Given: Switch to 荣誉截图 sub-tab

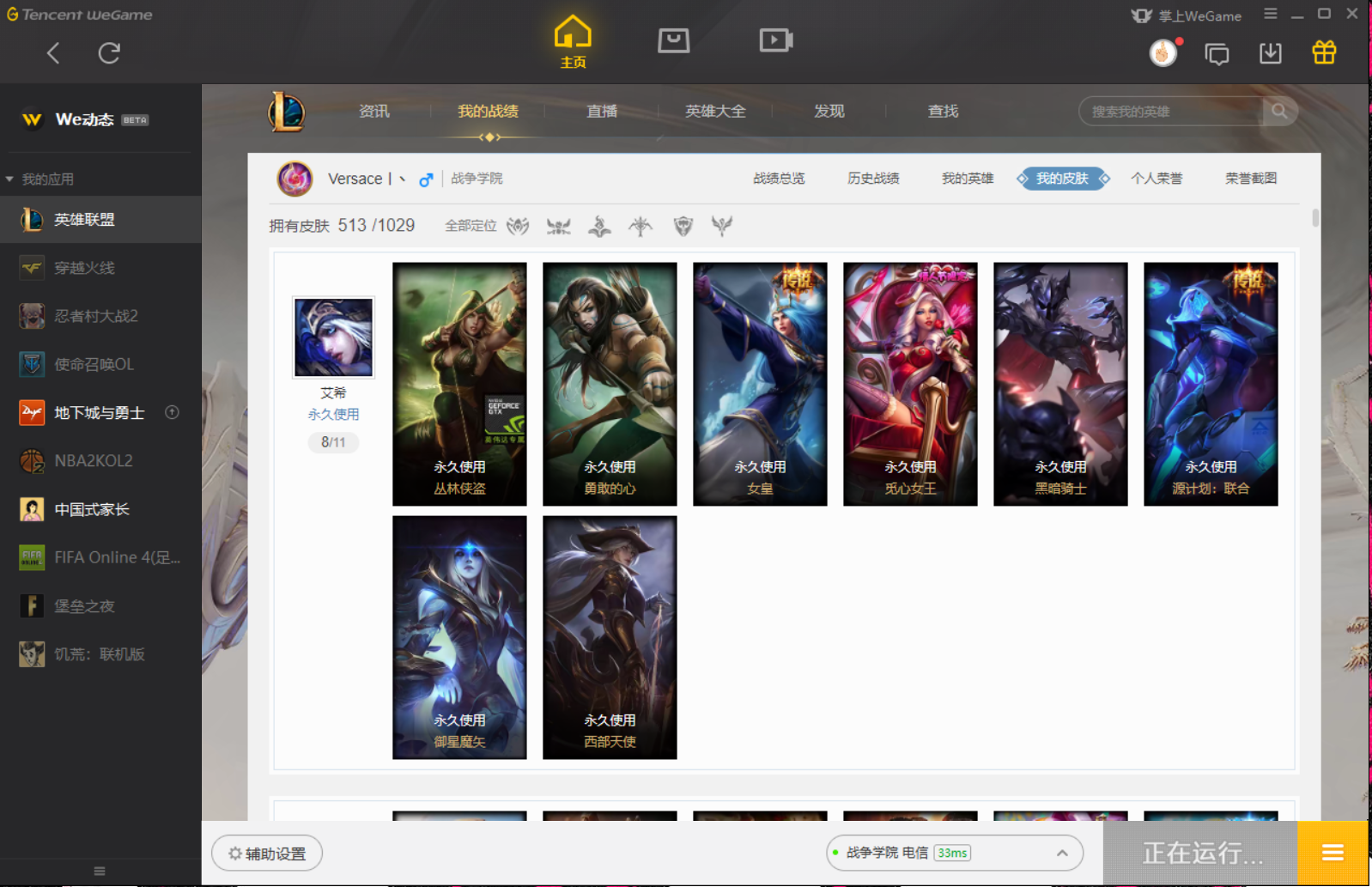Looking at the screenshot, I should tap(1251, 179).
